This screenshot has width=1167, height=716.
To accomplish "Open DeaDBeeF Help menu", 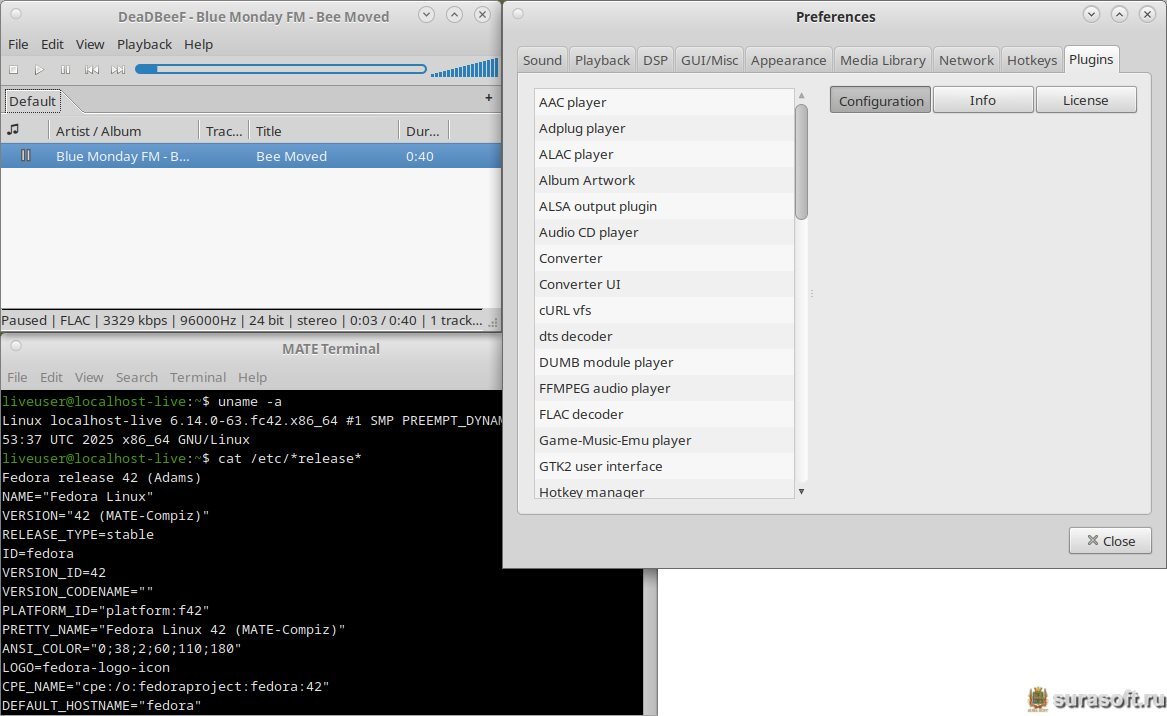I will pyautogui.click(x=198, y=45).
